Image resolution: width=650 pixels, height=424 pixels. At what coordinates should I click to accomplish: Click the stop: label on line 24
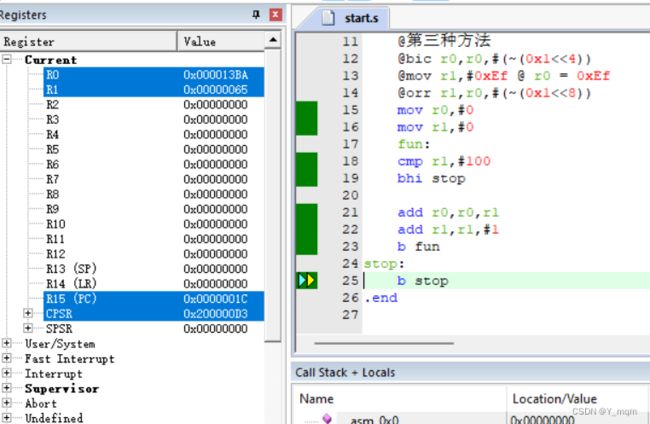click(x=384, y=264)
